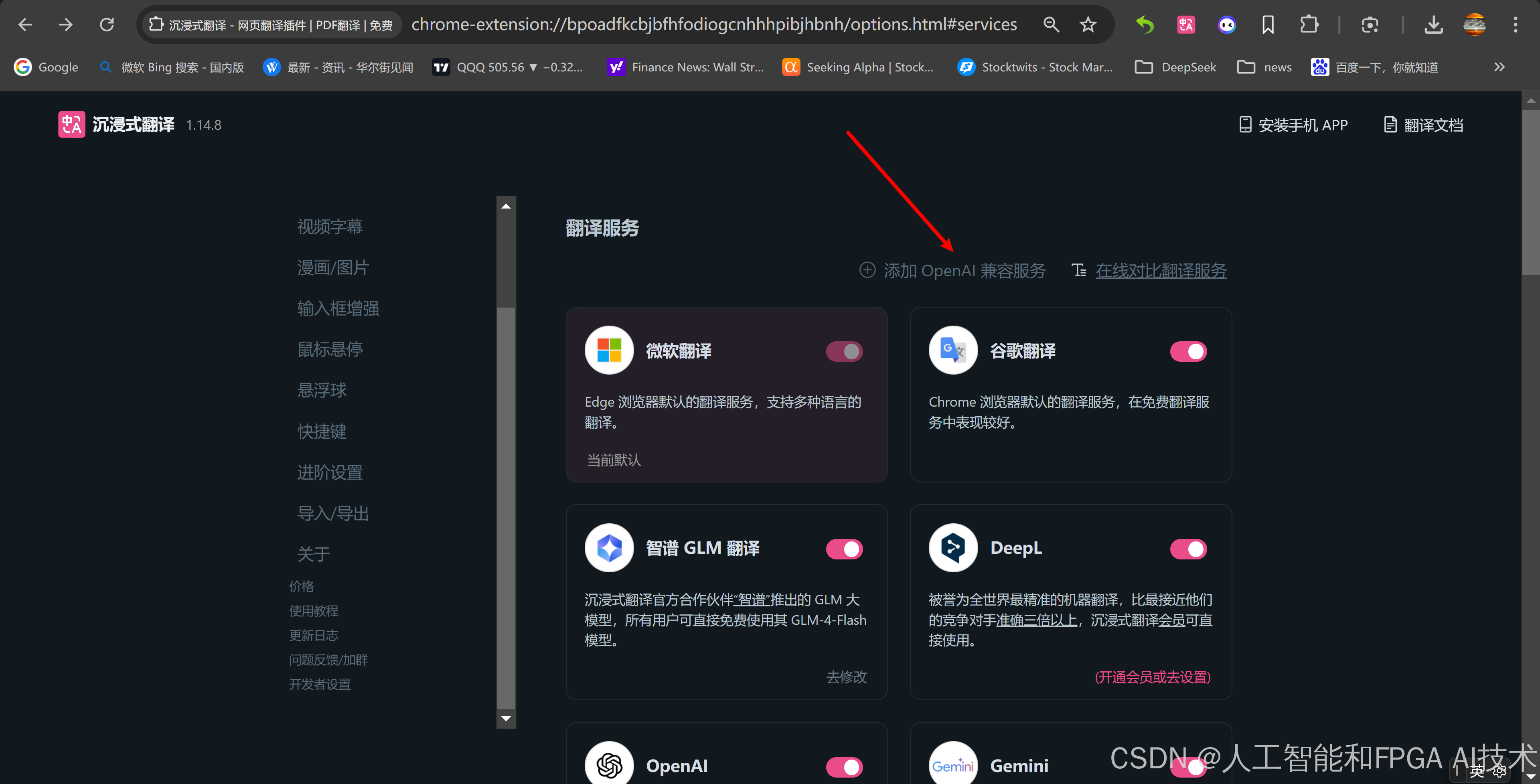Open the Chrome profile avatar menu
The height and width of the screenshot is (784, 1540).
coord(1474,24)
